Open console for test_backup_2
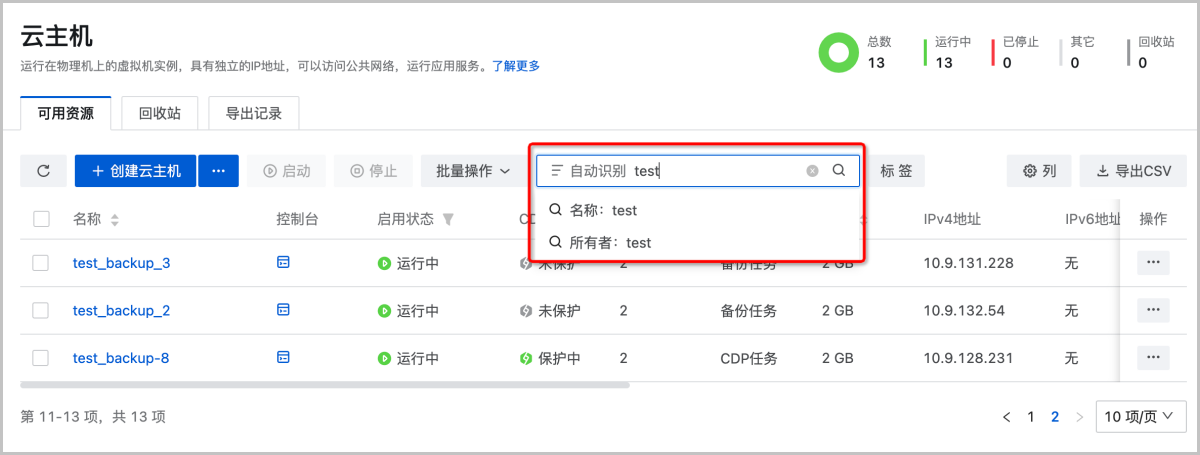 283,310
